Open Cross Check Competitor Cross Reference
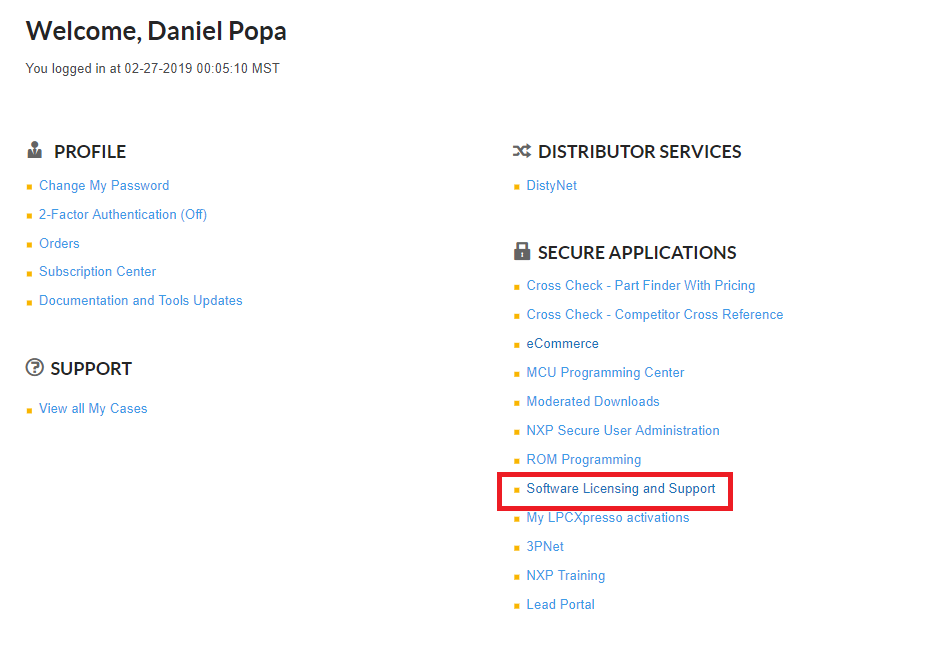Screen dimensions: 941x648 (x=654, y=315)
